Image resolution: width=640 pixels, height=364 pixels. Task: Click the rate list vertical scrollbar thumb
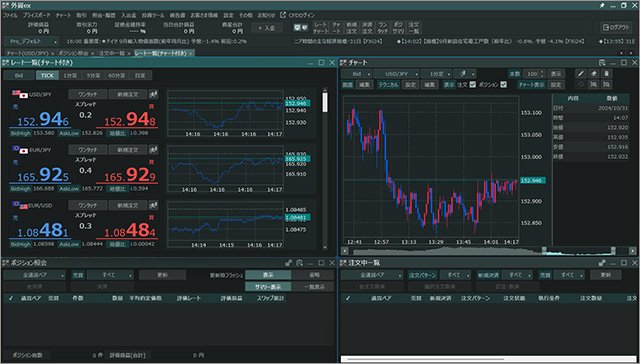[325, 102]
